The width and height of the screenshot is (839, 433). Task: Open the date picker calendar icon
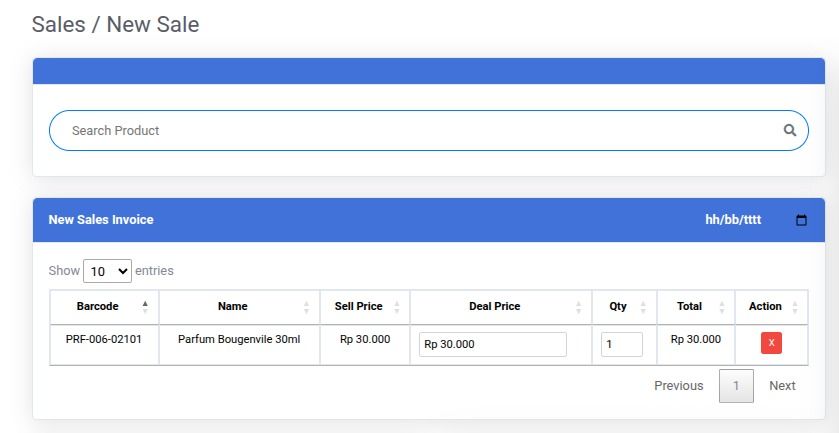point(801,220)
